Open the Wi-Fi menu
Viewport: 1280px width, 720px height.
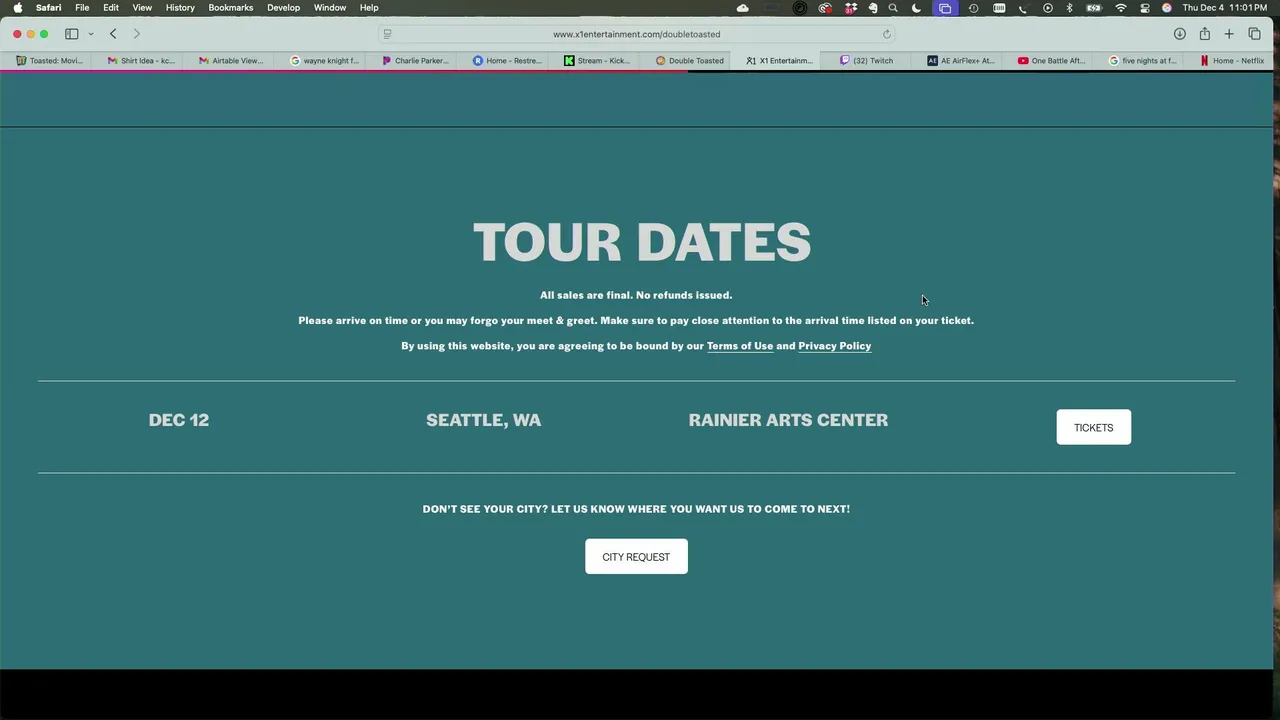pyautogui.click(x=1121, y=8)
